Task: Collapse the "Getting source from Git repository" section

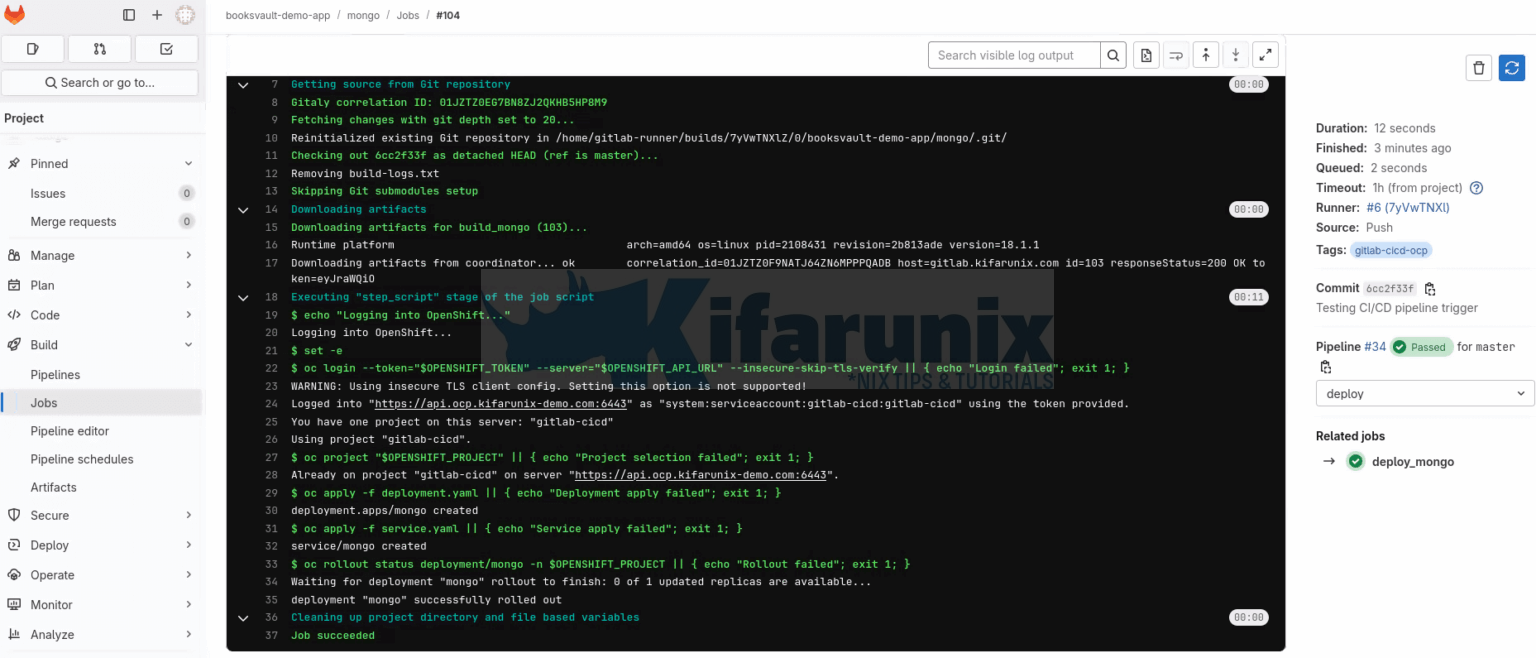Action: point(243,85)
